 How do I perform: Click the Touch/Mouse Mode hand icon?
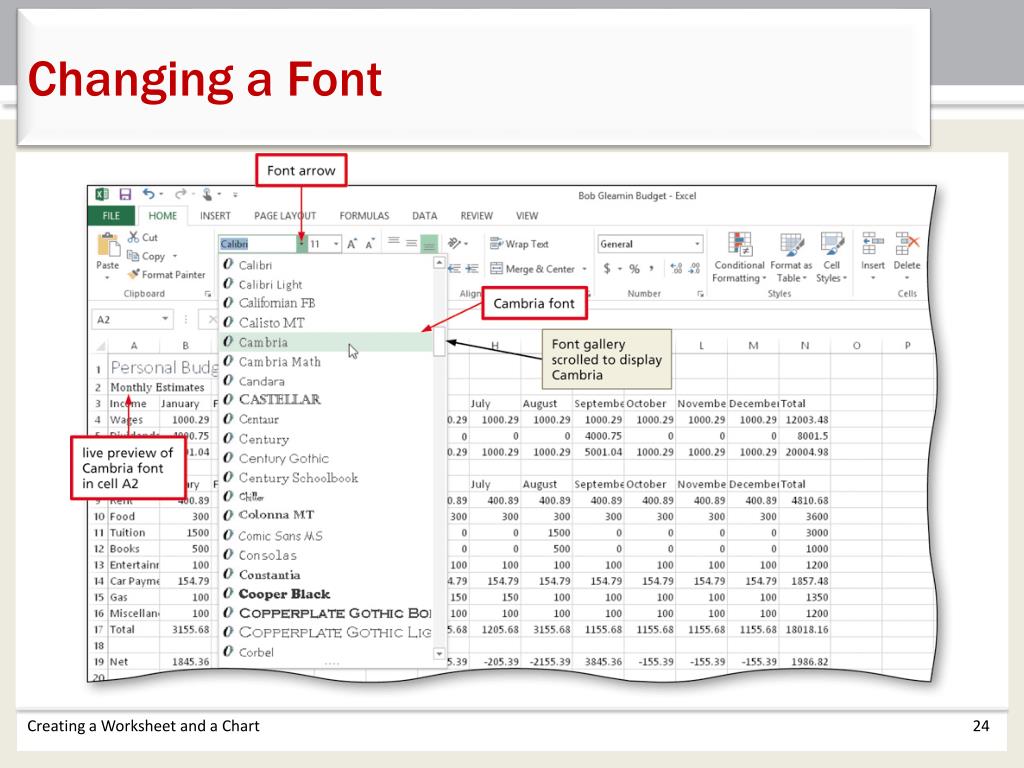click(207, 194)
